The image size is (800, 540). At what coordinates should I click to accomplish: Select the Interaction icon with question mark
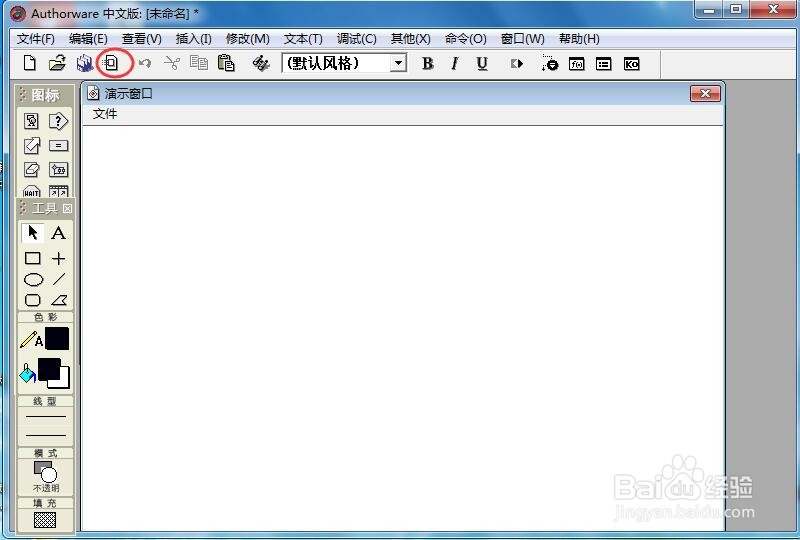(x=58, y=121)
